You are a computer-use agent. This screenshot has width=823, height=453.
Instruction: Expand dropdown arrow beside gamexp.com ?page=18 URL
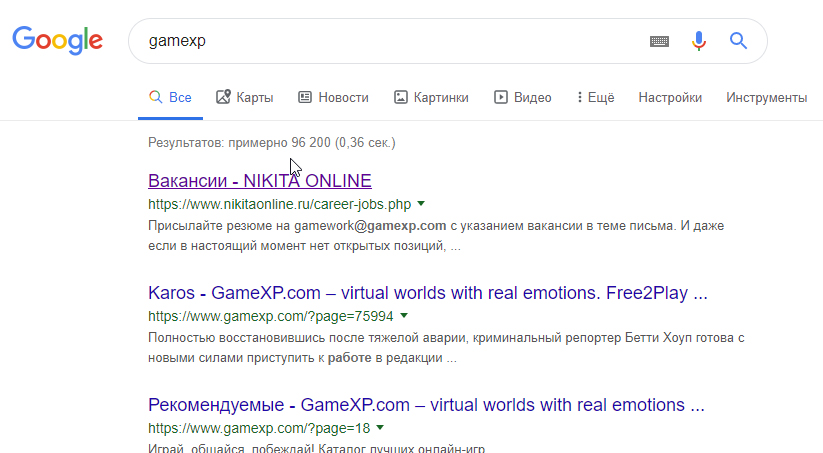pos(380,427)
